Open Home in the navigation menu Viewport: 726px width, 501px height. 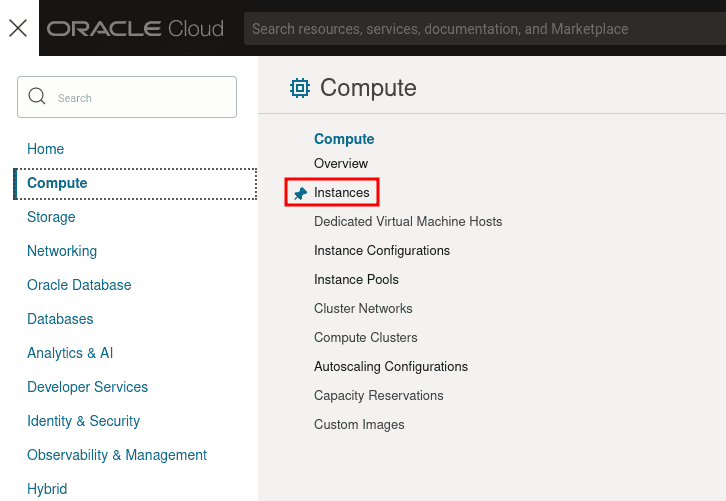45,149
